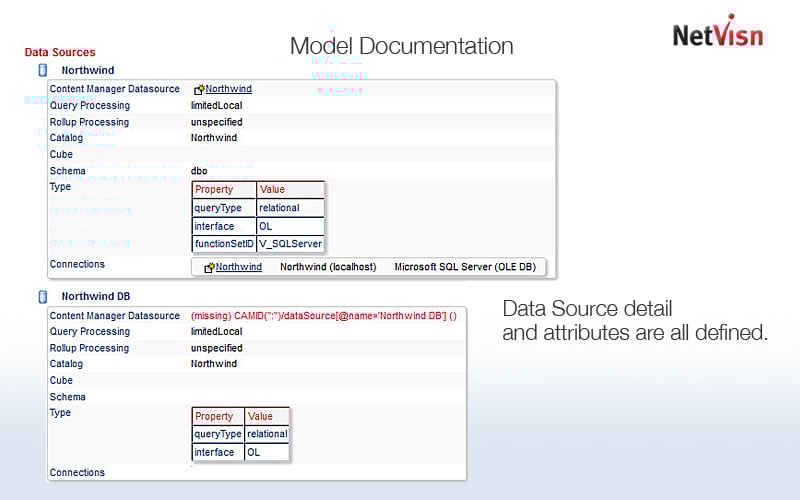Click interface cell in Northwind type table
The width and height of the screenshot is (800, 500).
(x=224, y=226)
